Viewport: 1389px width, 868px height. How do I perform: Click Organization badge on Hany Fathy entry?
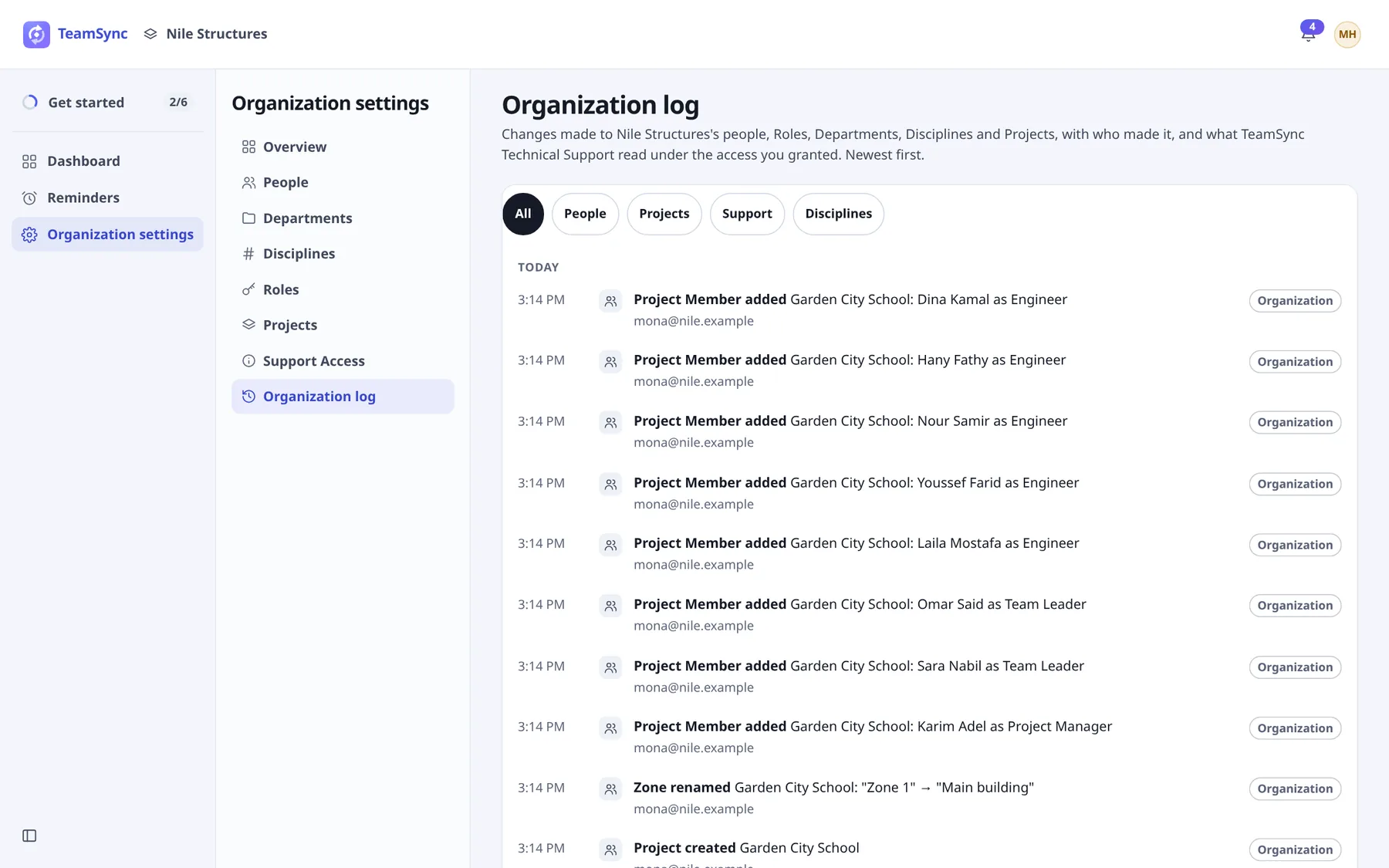coord(1295,362)
